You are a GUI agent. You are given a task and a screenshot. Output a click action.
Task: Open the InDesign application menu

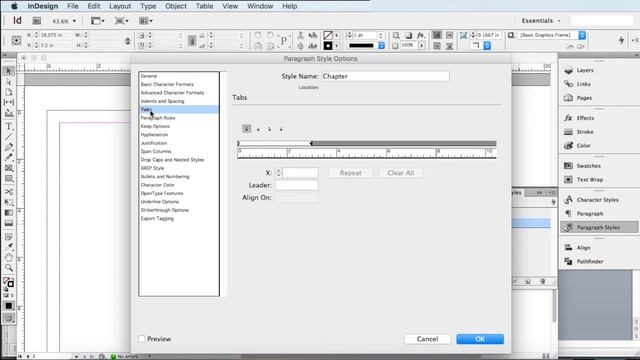(x=43, y=6)
